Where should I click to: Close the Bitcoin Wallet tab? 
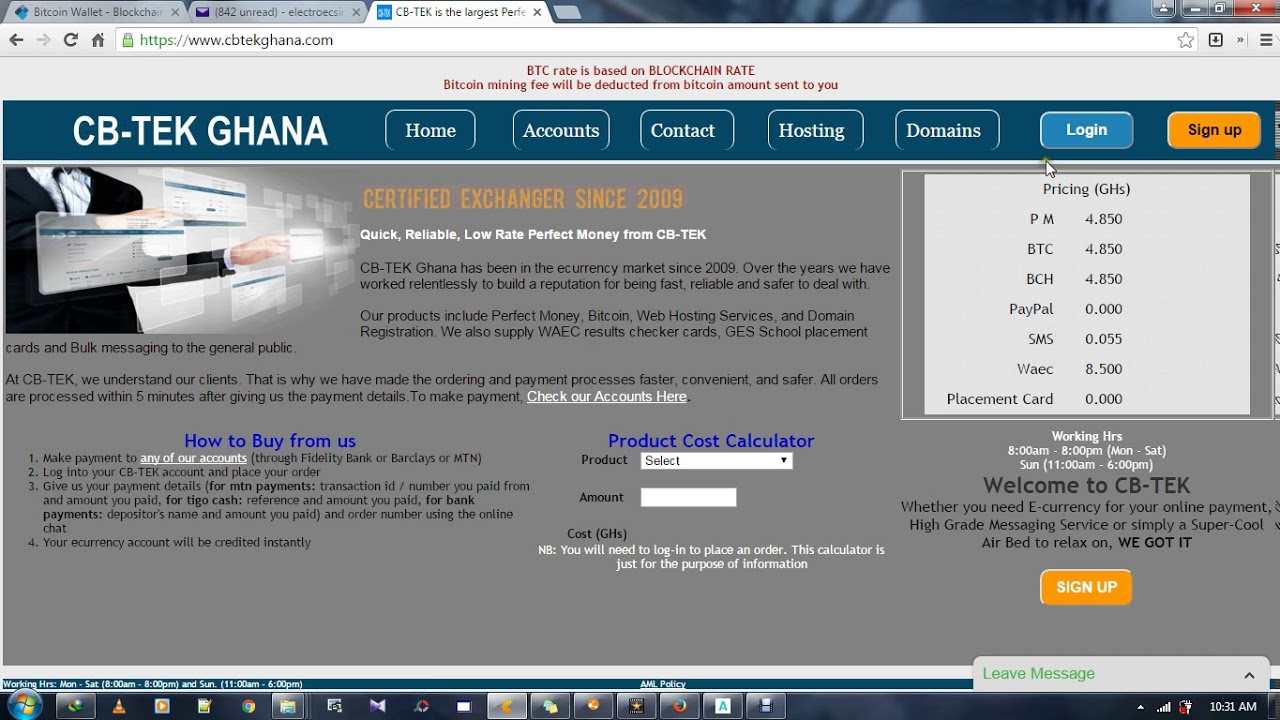[x=175, y=13]
